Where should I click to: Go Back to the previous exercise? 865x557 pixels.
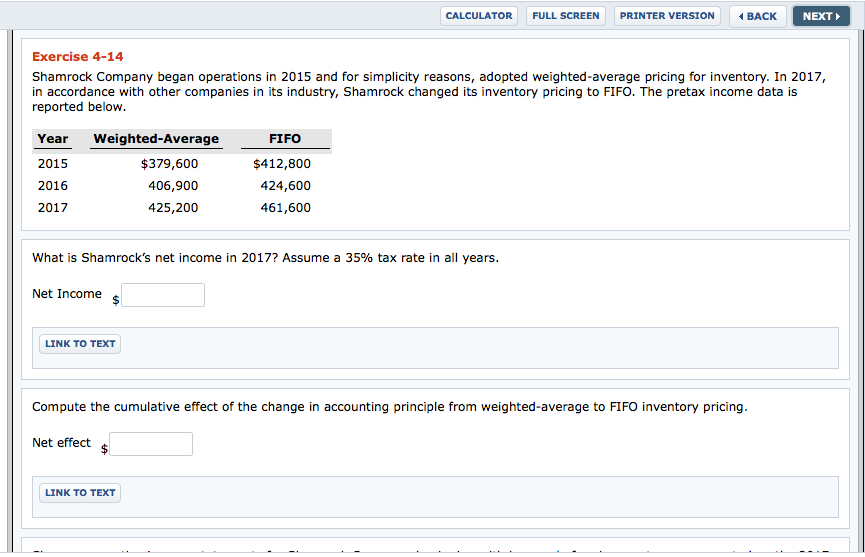point(757,17)
